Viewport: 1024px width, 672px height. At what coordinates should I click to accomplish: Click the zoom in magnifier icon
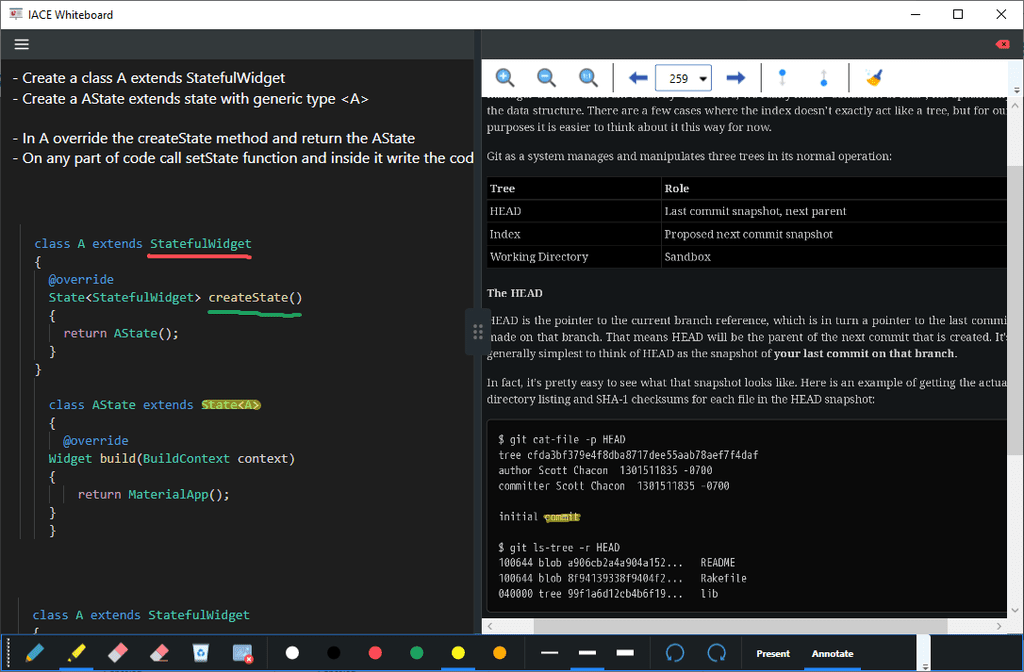tap(505, 78)
